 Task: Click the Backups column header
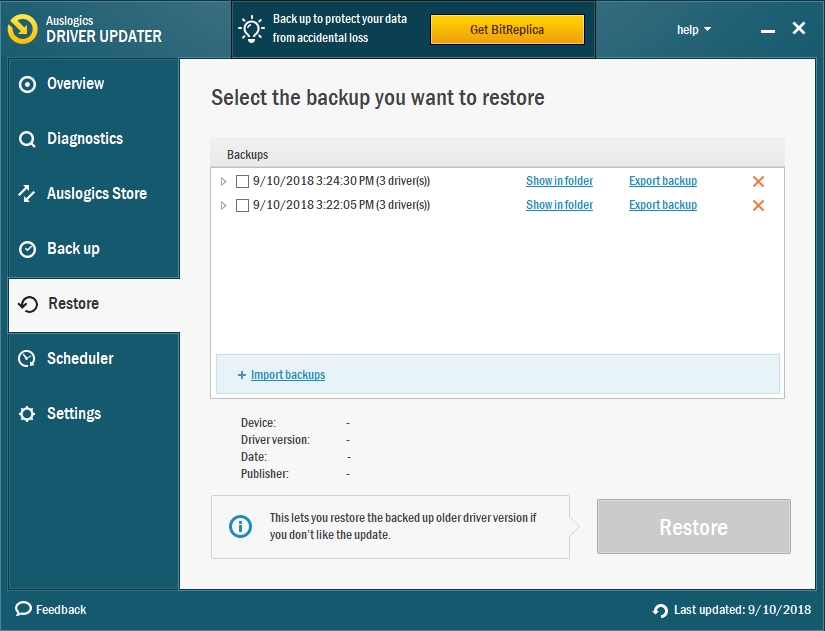[x=248, y=155]
